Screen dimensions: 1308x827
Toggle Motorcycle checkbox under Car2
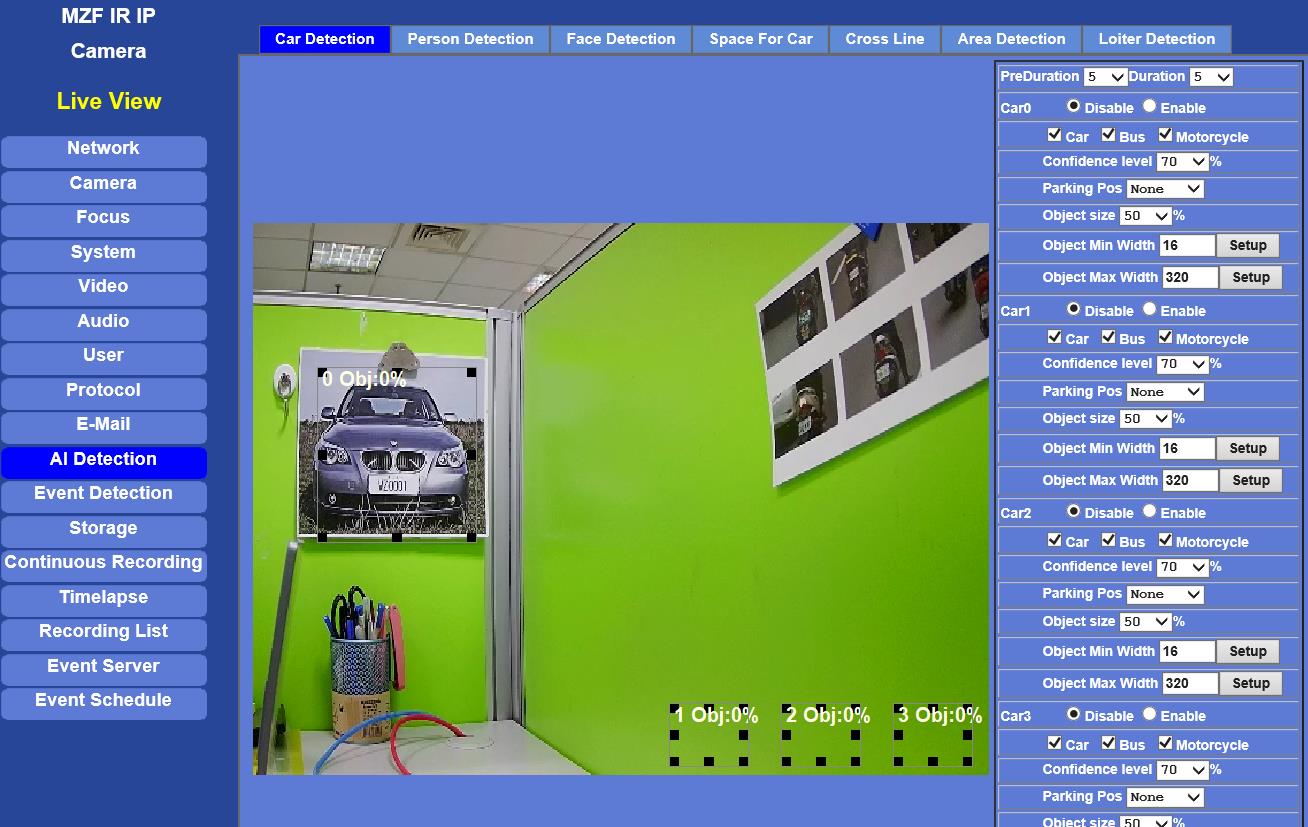click(1165, 540)
